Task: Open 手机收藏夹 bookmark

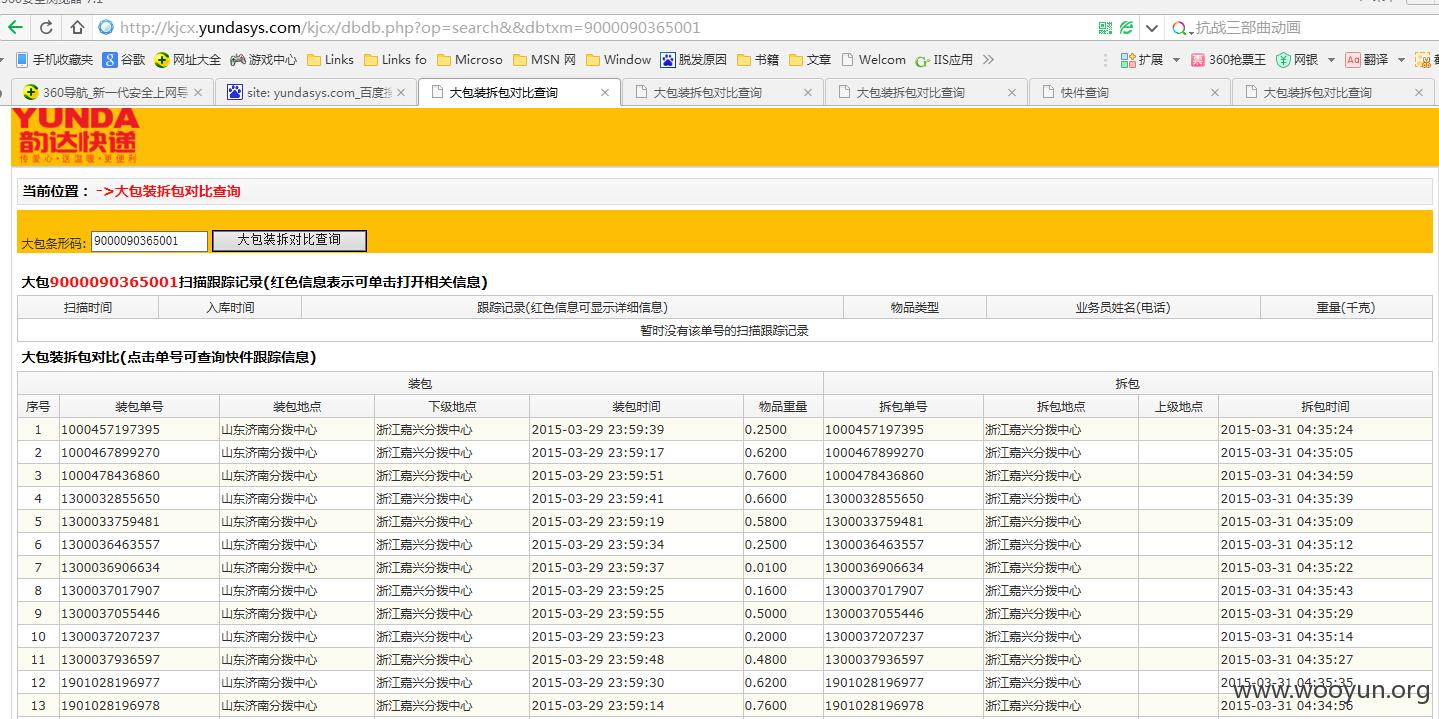Action: [x=55, y=60]
